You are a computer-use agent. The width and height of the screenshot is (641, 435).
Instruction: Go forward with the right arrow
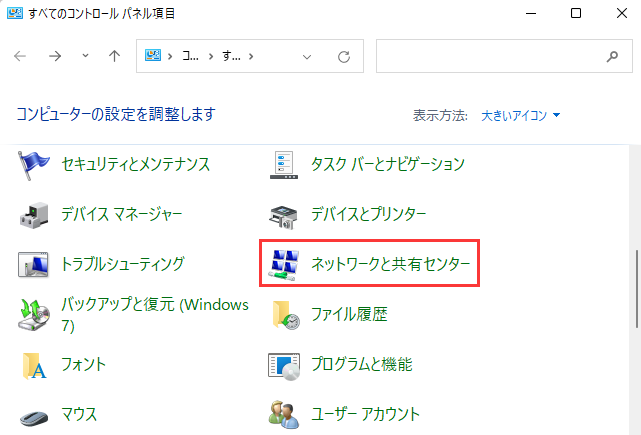55,56
